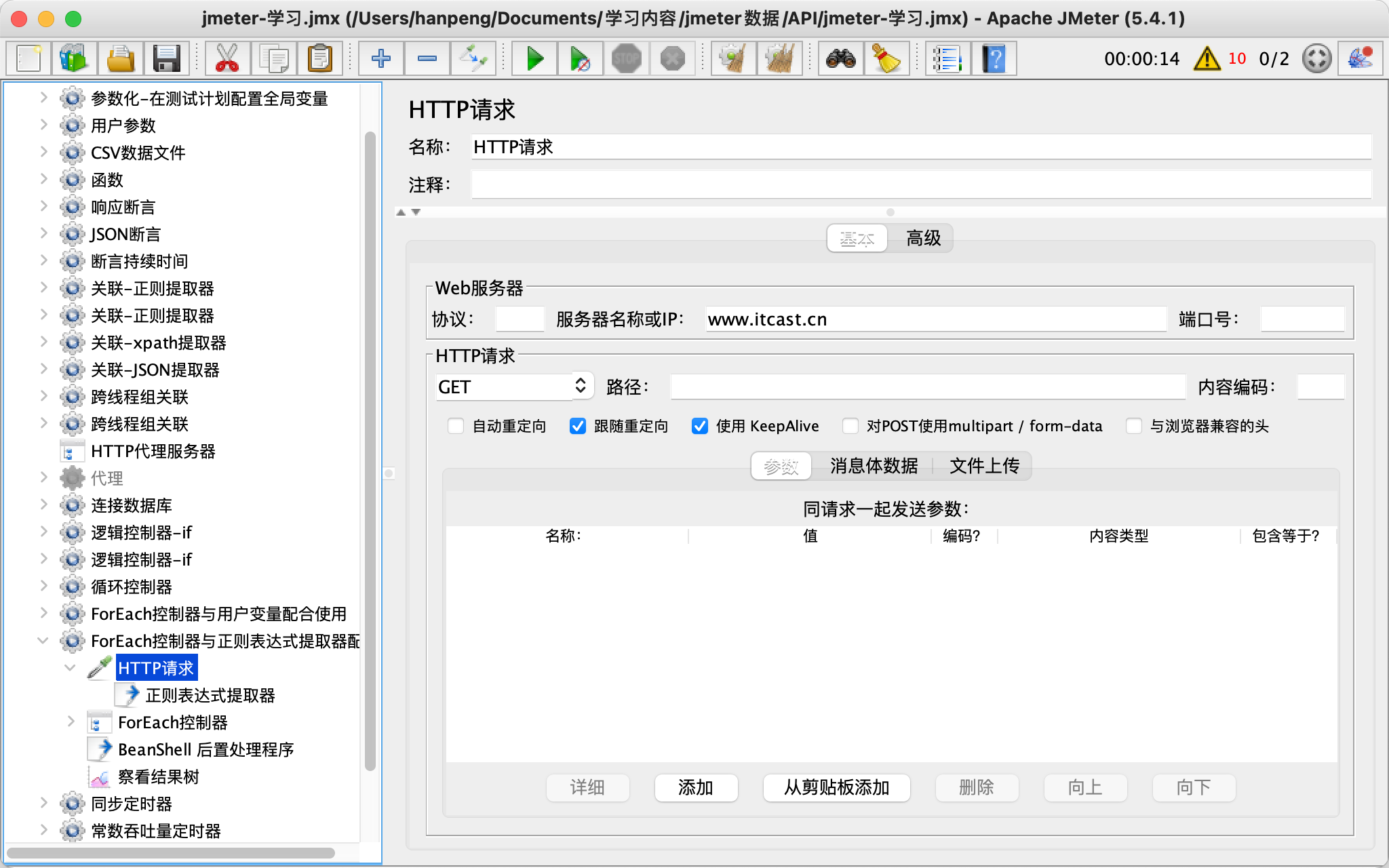Click the 添加 button
The height and width of the screenshot is (868, 1389).
696,787
